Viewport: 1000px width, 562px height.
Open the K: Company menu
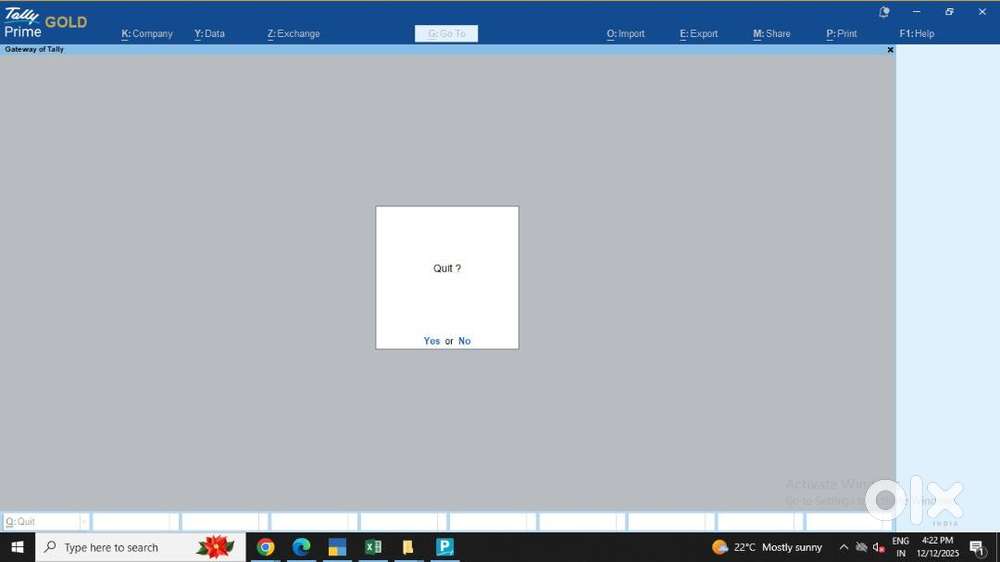click(x=147, y=34)
